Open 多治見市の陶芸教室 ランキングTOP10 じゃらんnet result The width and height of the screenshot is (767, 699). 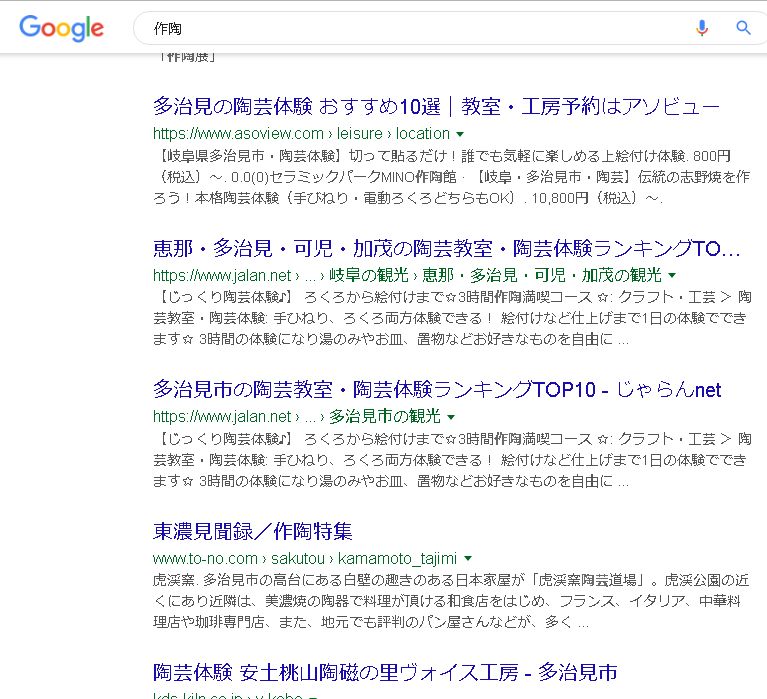click(x=437, y=390)
